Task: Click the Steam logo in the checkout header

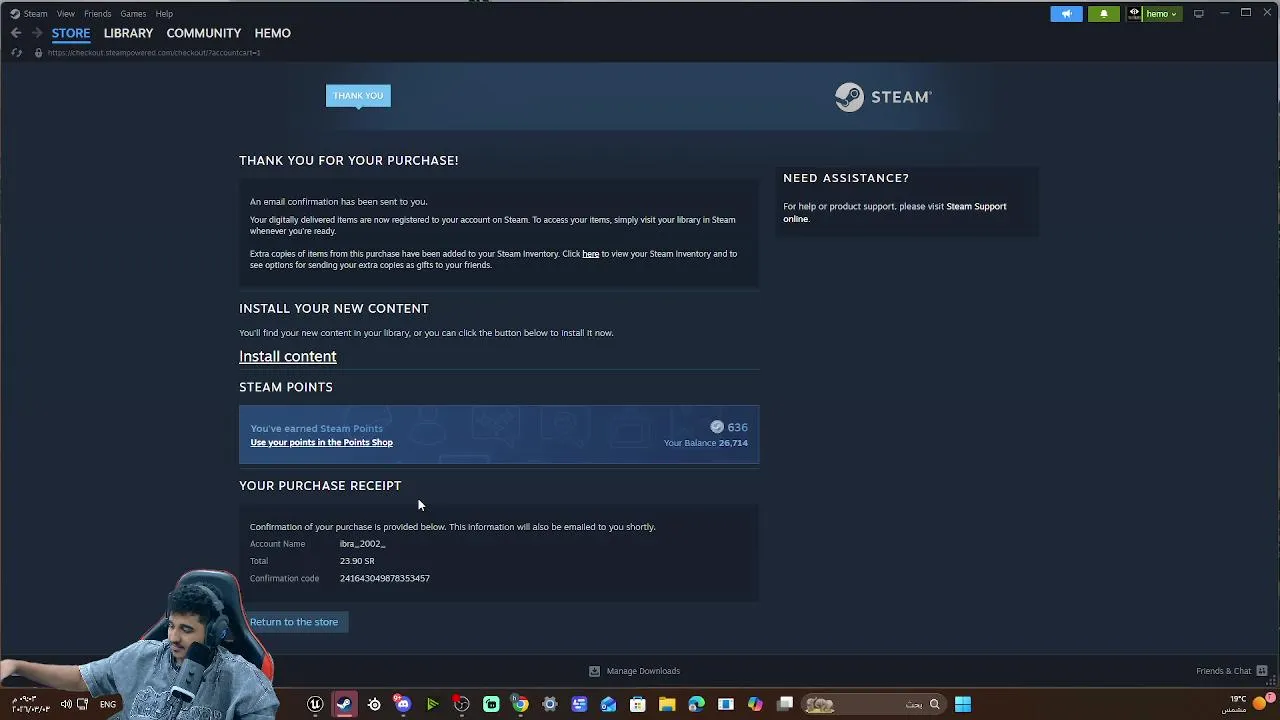Action: tap(883, 97)
